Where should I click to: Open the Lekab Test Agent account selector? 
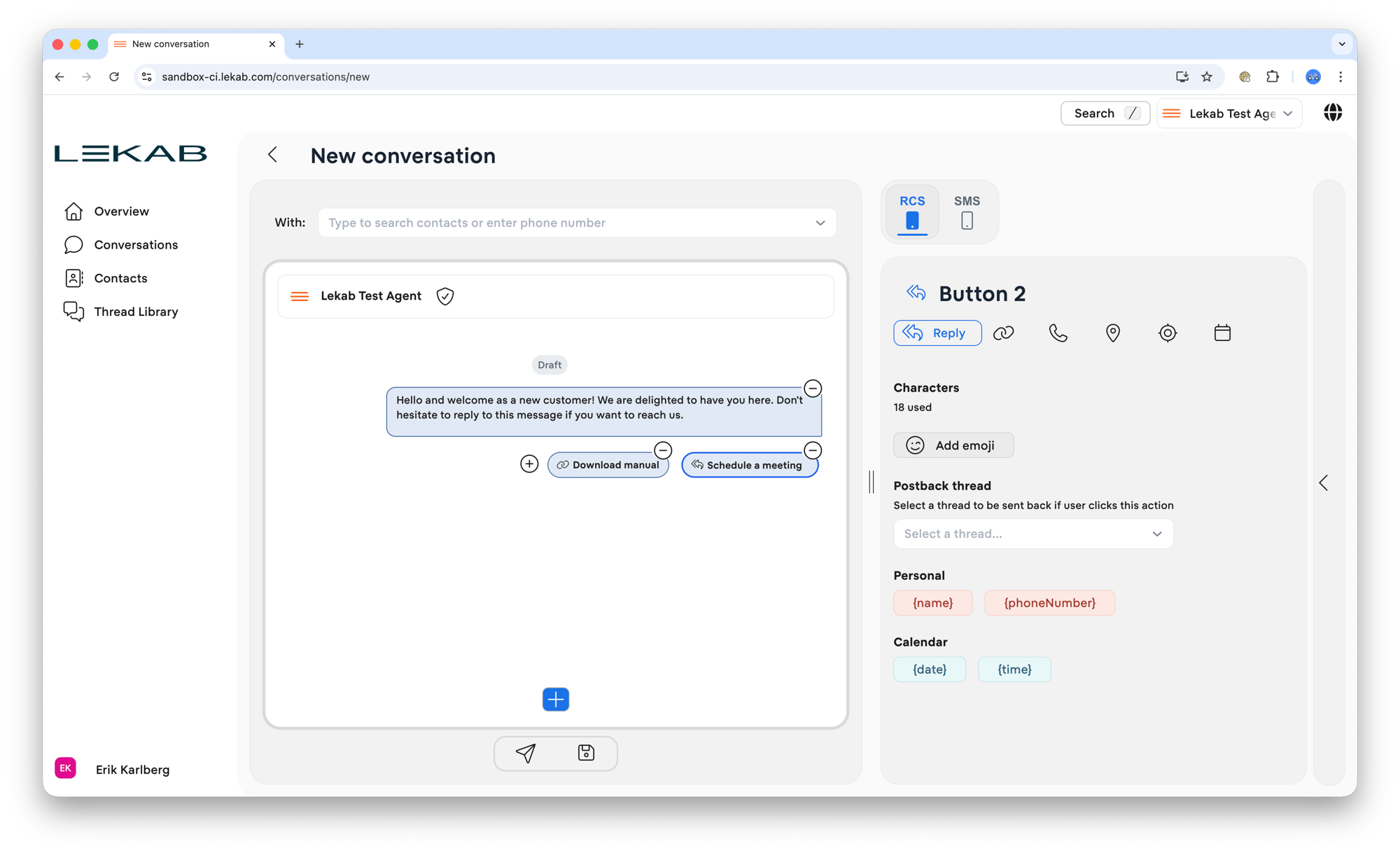point(1230,113)
